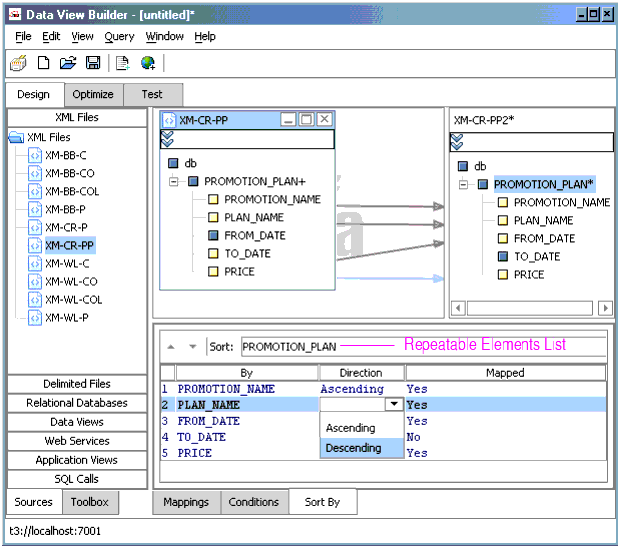Create a new file with the blank page icon

point(43,63)
